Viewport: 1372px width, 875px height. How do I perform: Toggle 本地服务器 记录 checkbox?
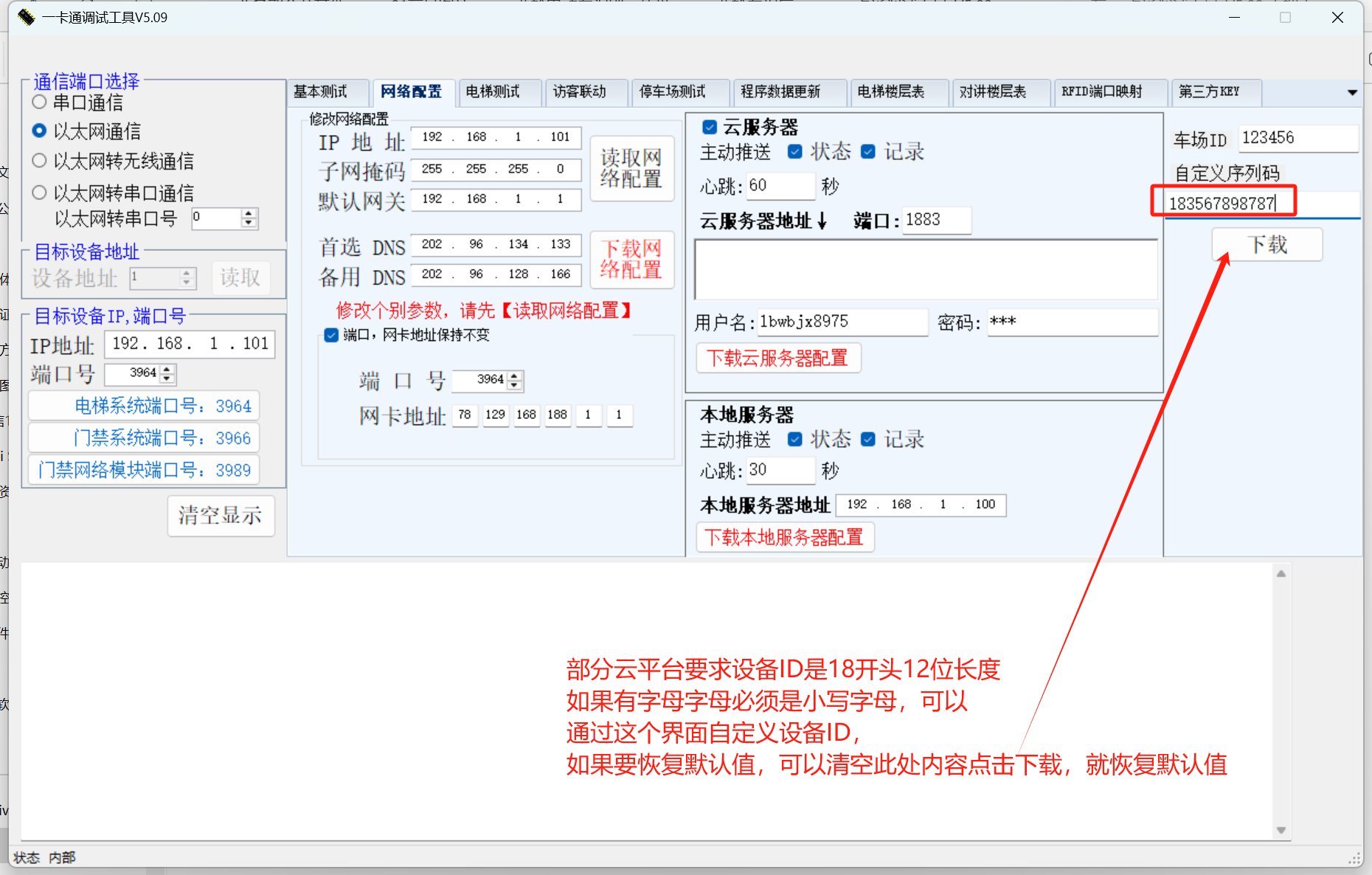868,440
